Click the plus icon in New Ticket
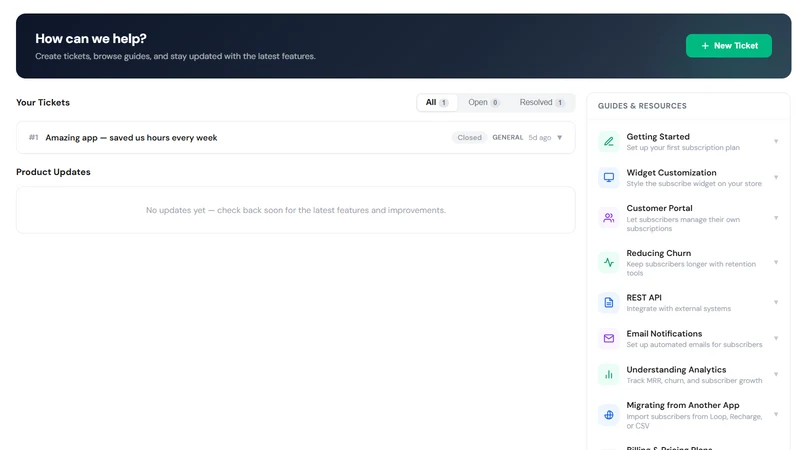800x450 pixels. point(705,46)
